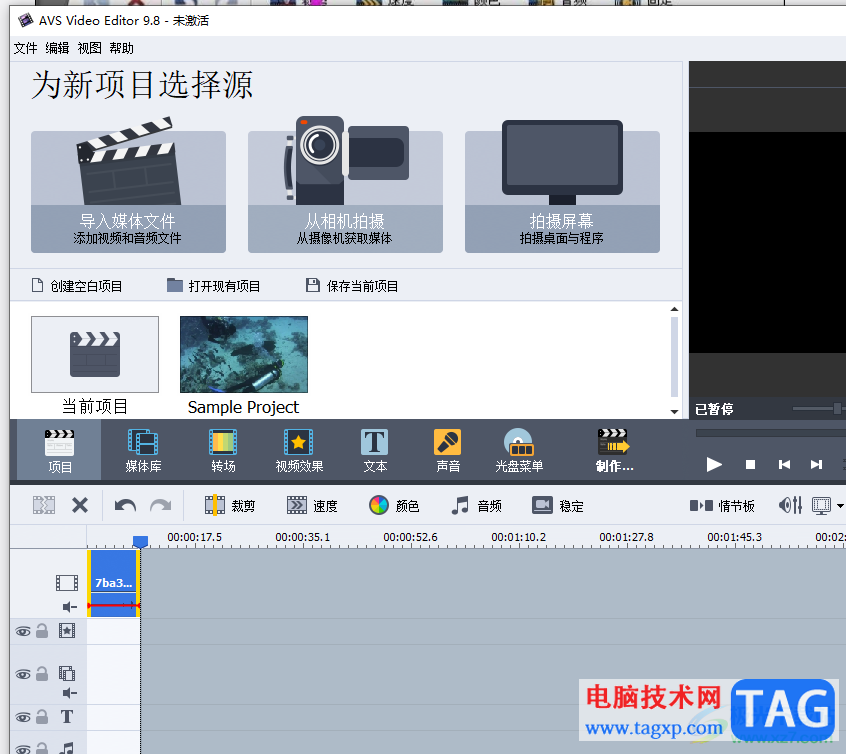The height and width of the screenshot is (754, 846).
Task: Click the undo arrow
Action: point(125,505)
